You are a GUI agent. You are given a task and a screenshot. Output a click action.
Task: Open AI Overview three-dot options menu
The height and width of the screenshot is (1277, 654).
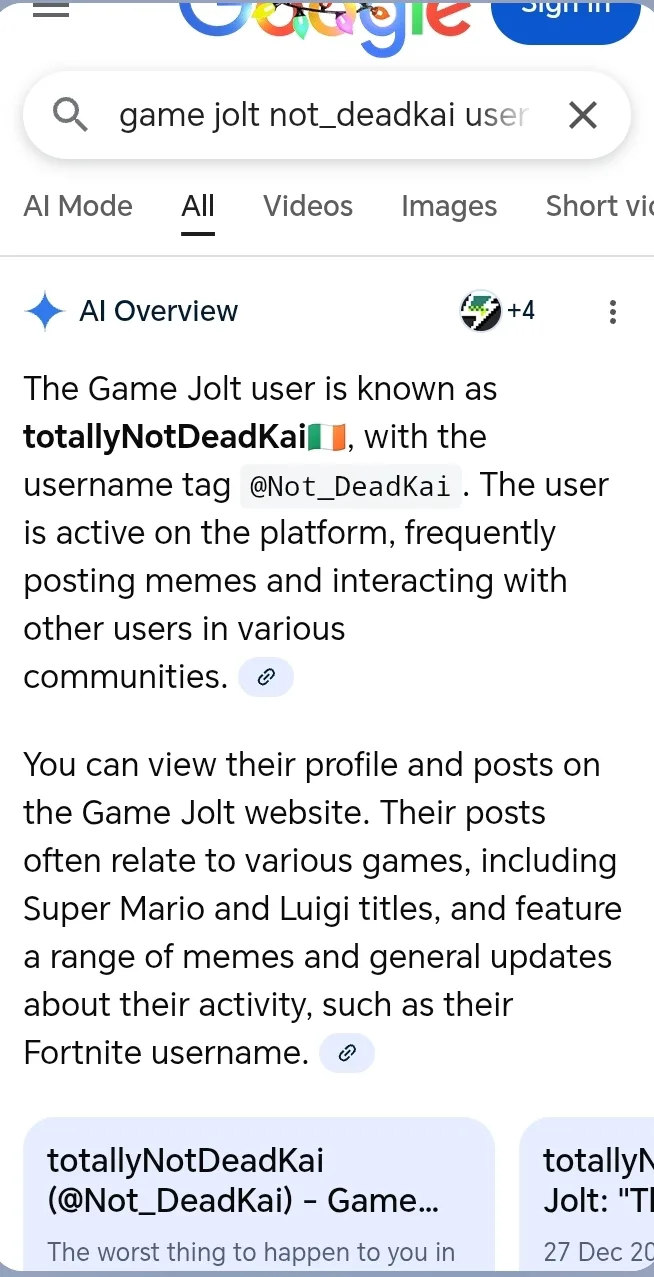pyautogui.click(x=612, y=312)
